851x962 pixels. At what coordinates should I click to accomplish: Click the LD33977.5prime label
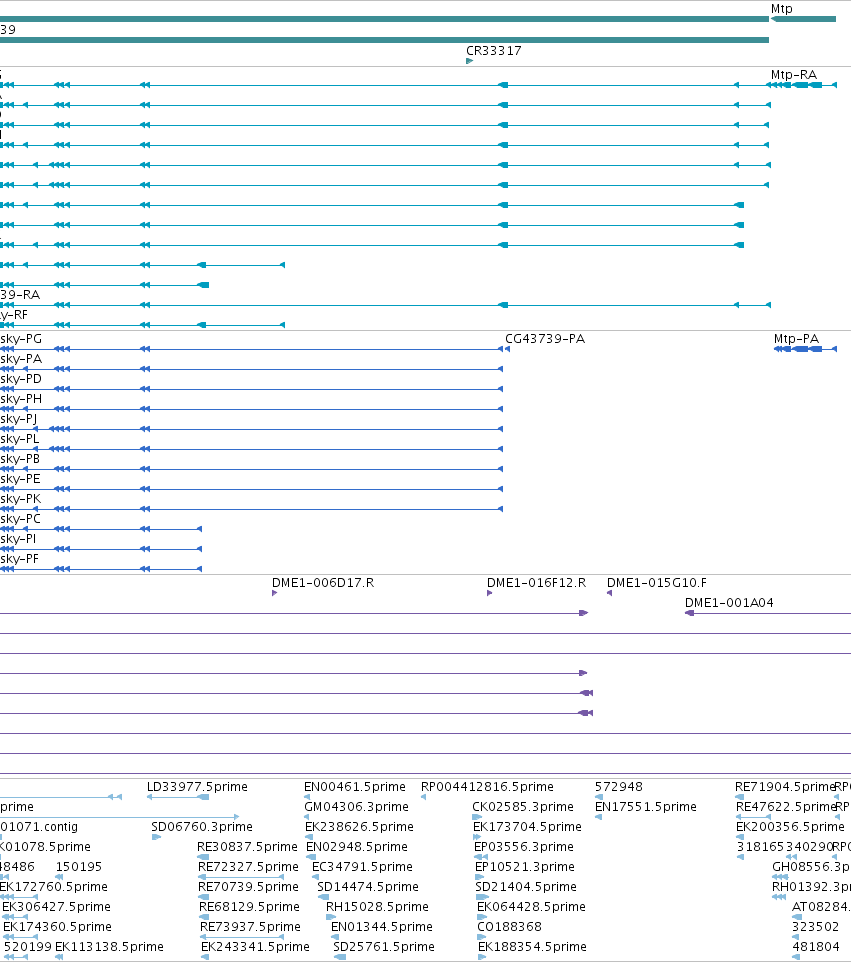198,787
